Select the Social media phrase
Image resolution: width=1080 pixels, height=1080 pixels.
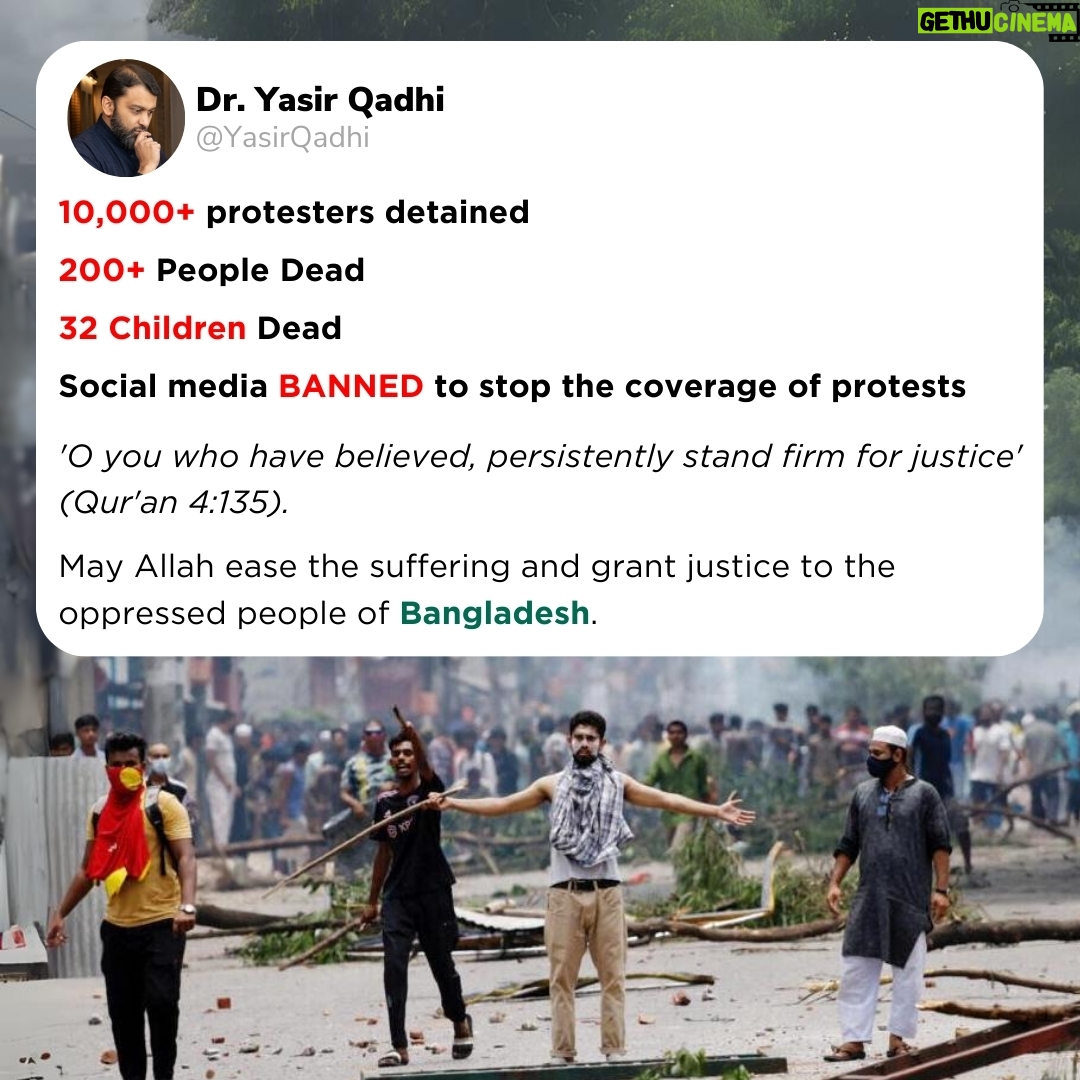tap(163, 386)
